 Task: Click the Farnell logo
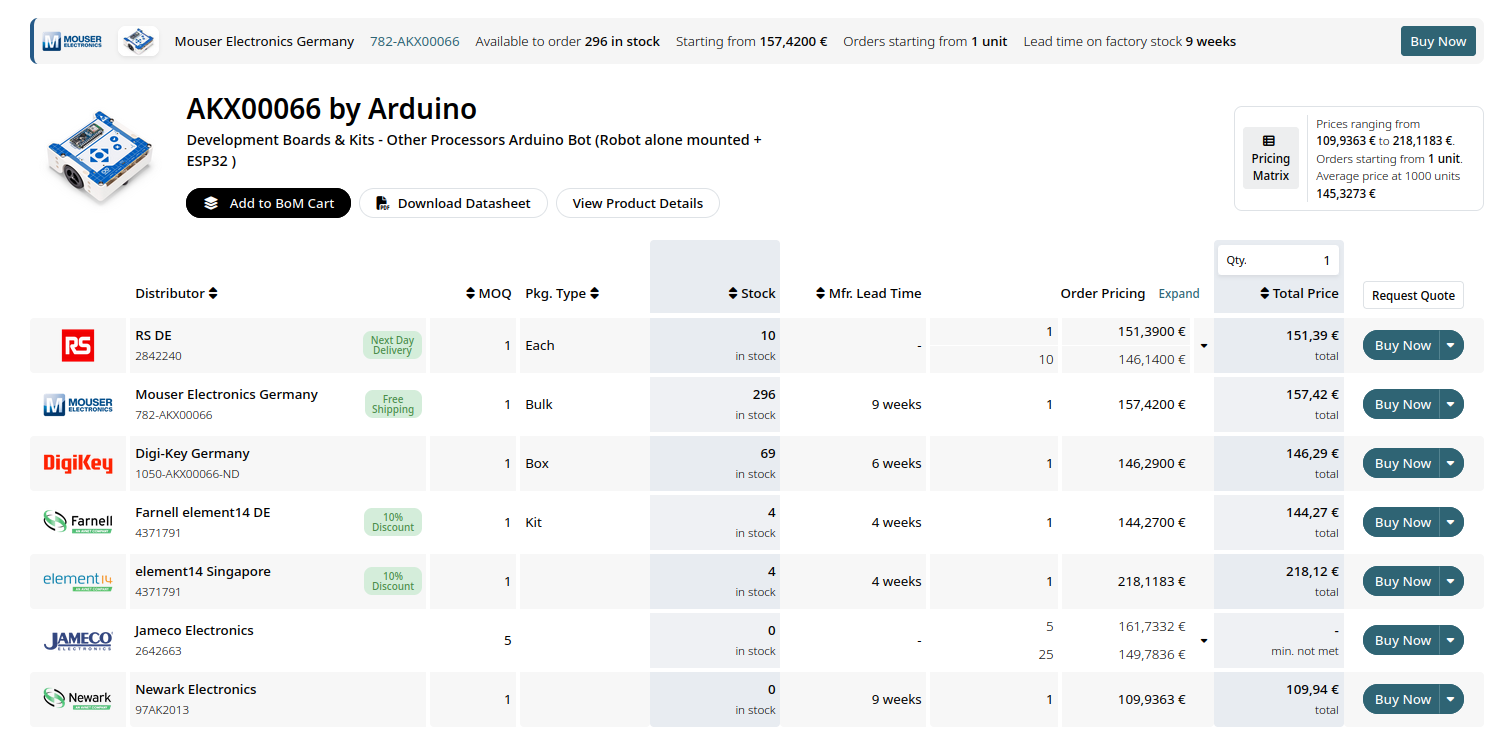coord(78,523)
